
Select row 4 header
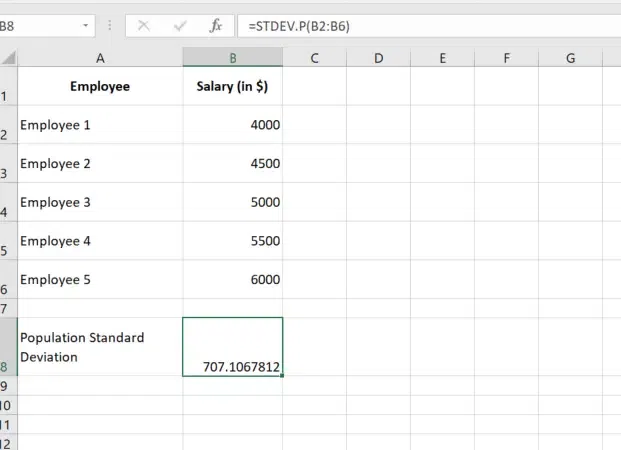click(8, 202)
